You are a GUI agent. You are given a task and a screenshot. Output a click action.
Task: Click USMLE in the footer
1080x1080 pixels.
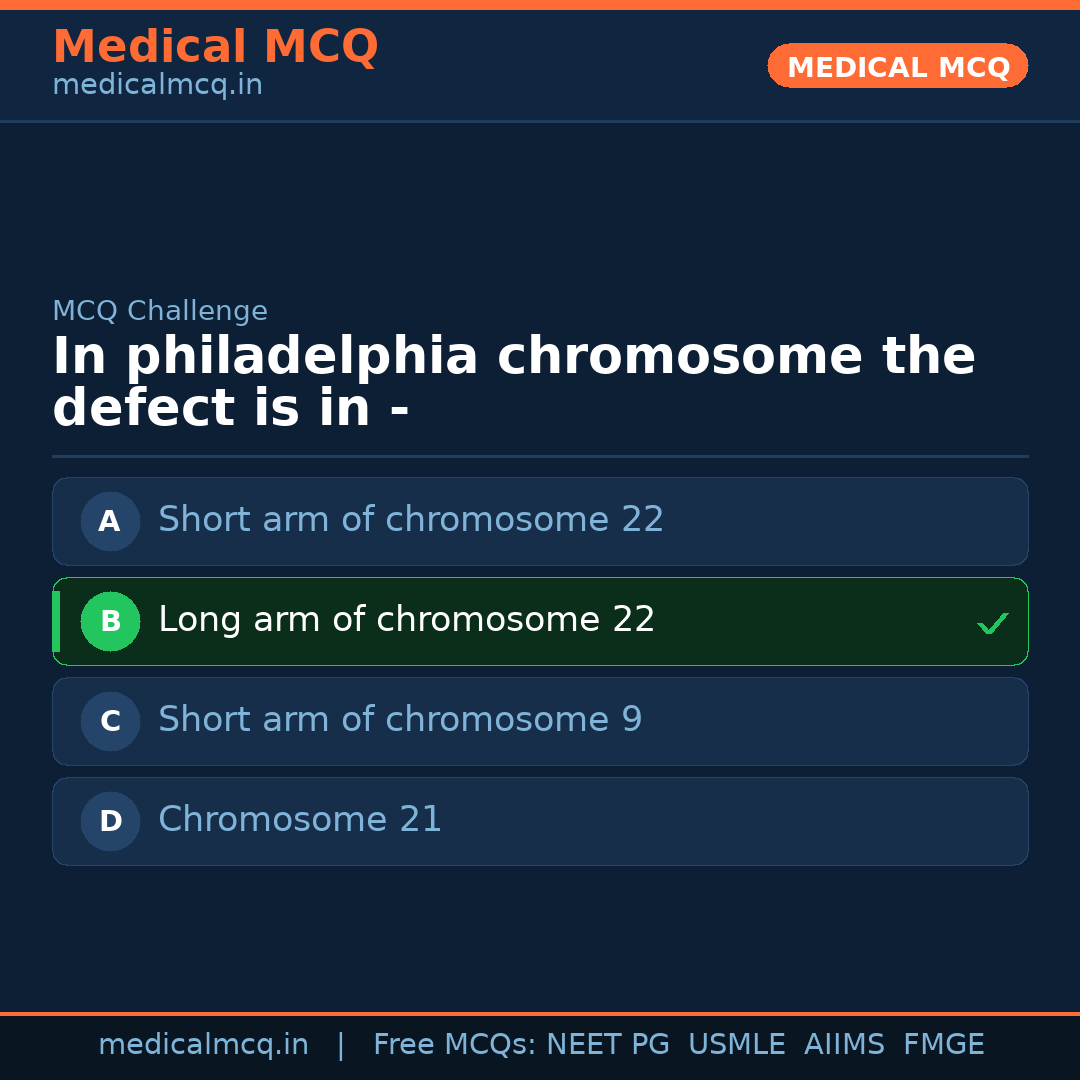pos(736,1045)
